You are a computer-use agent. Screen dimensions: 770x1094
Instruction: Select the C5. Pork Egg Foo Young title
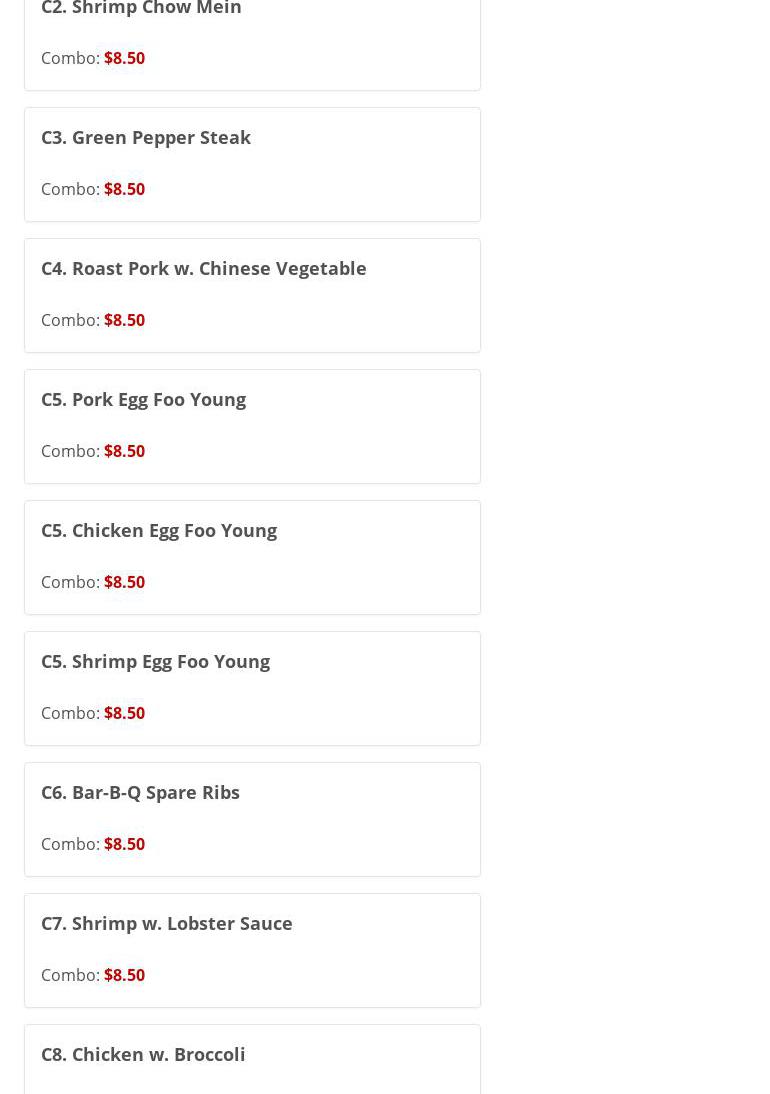(143, 399)
